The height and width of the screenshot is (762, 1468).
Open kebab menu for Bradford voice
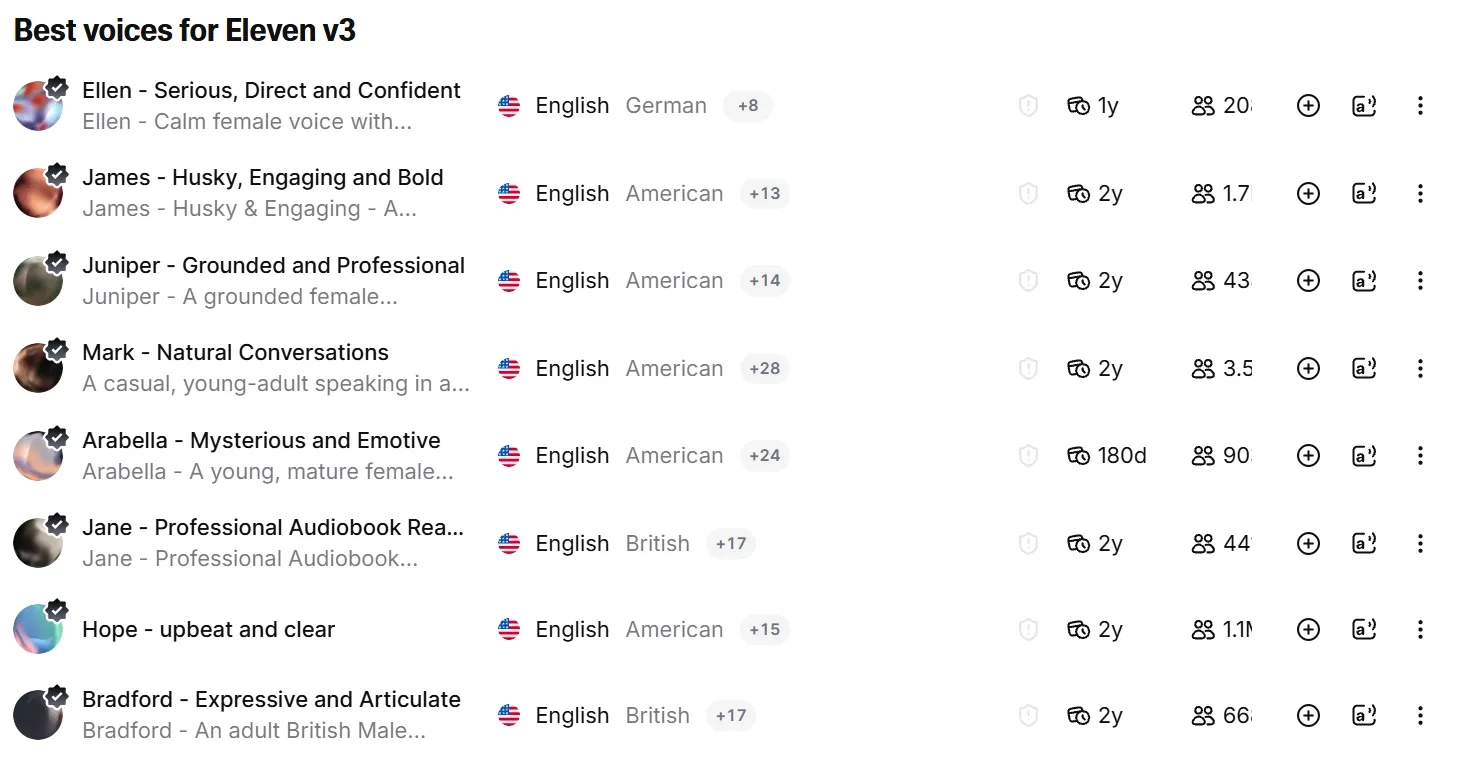click(x=1420, y=716)
